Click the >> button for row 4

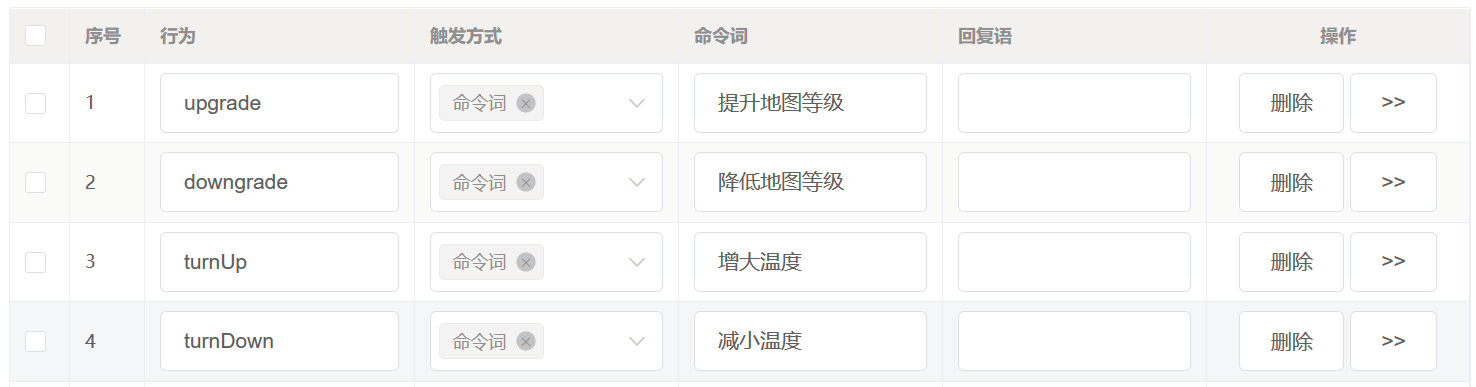pyautogui.click(x=1393, y=341)
